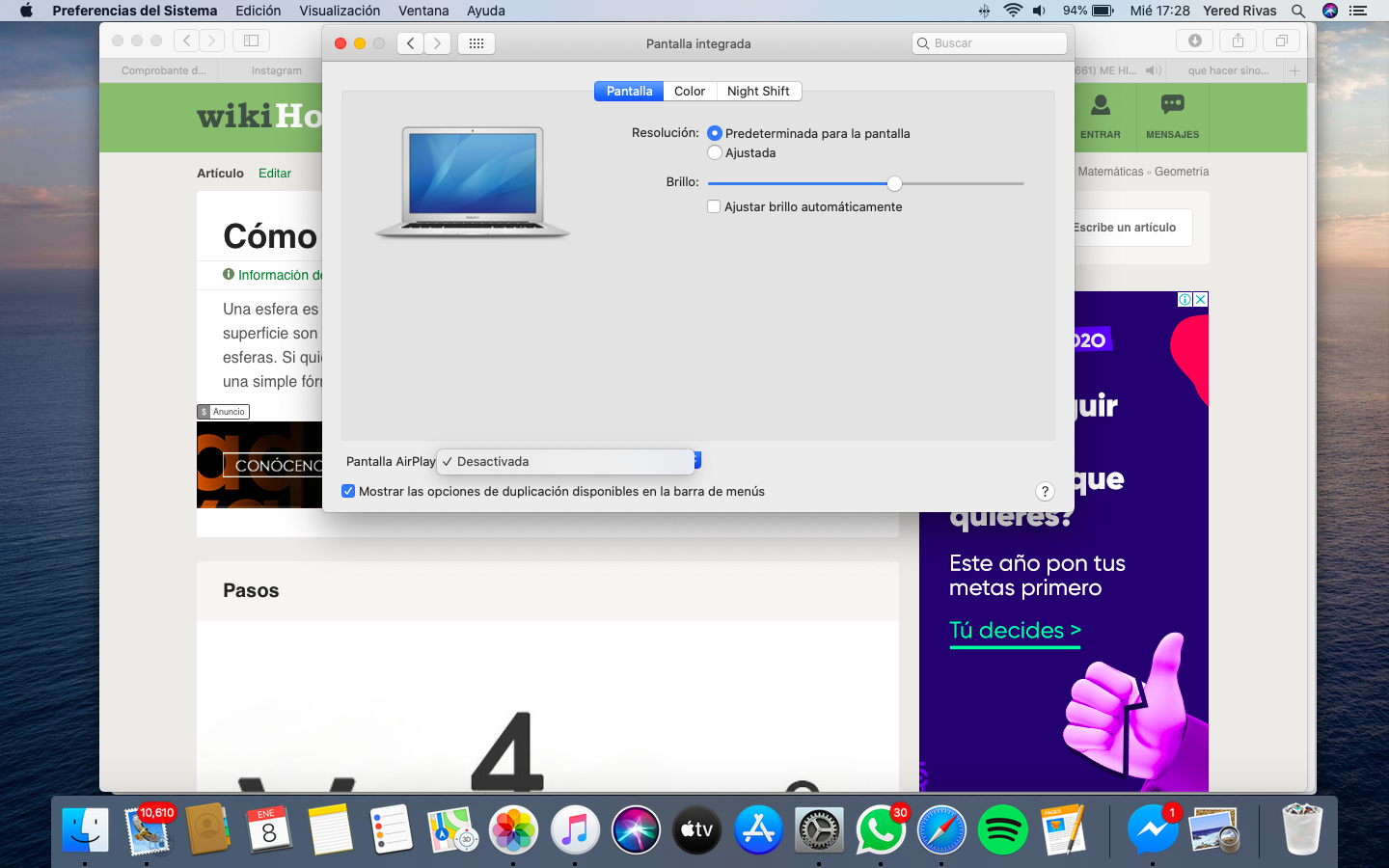1389x868 pixels.
Task: Open Safari downloads button
Action: [1194, 41]
